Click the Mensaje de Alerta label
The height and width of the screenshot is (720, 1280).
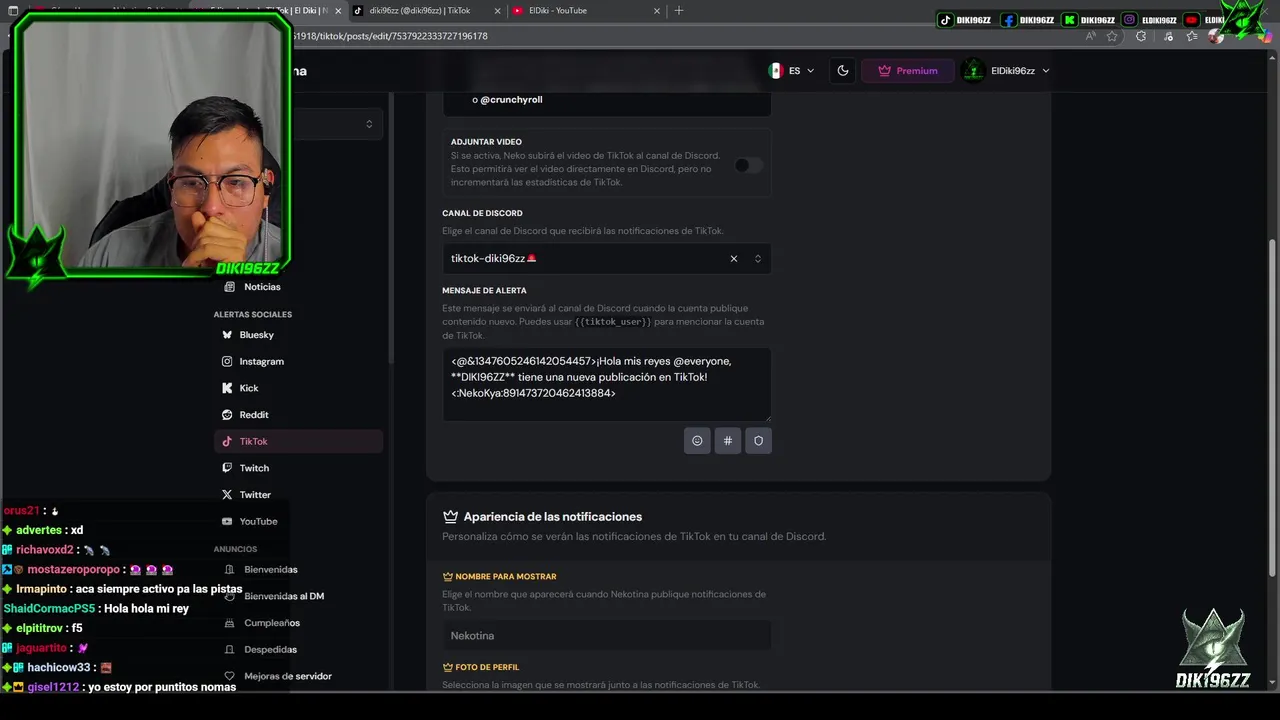pyautogui.click(x=484, y=291)
